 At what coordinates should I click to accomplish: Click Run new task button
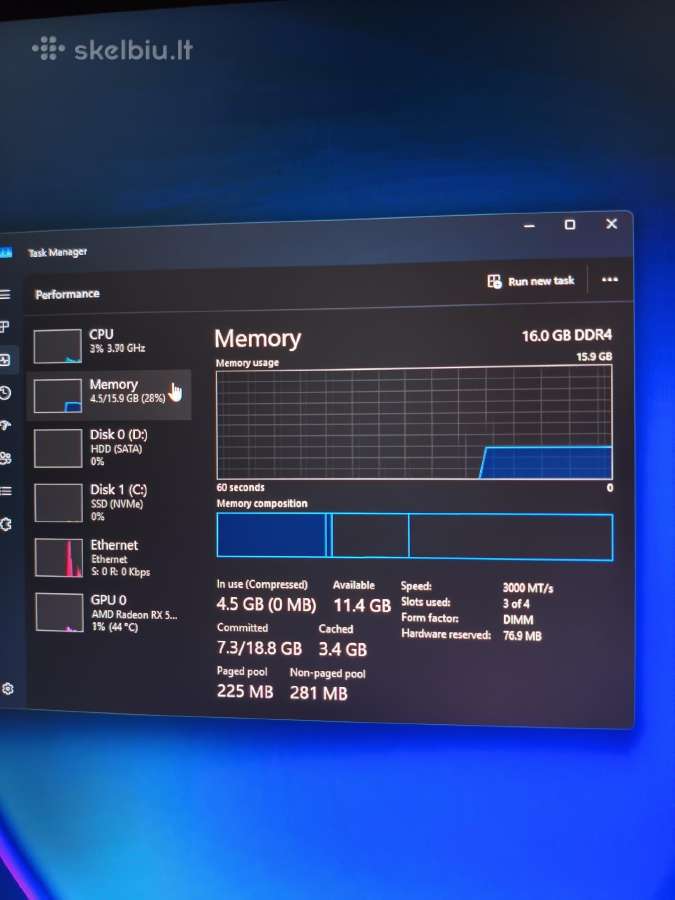coord(531,281)
